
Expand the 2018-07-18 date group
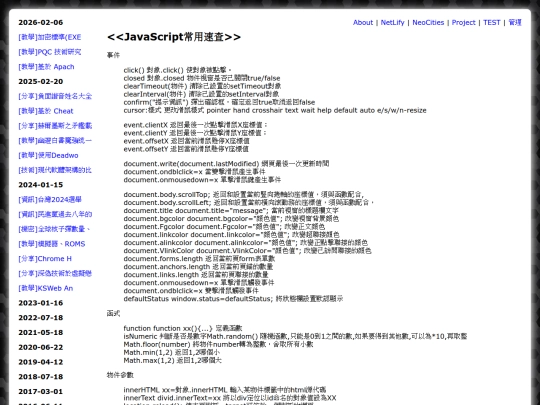click(x=41, y=377)
